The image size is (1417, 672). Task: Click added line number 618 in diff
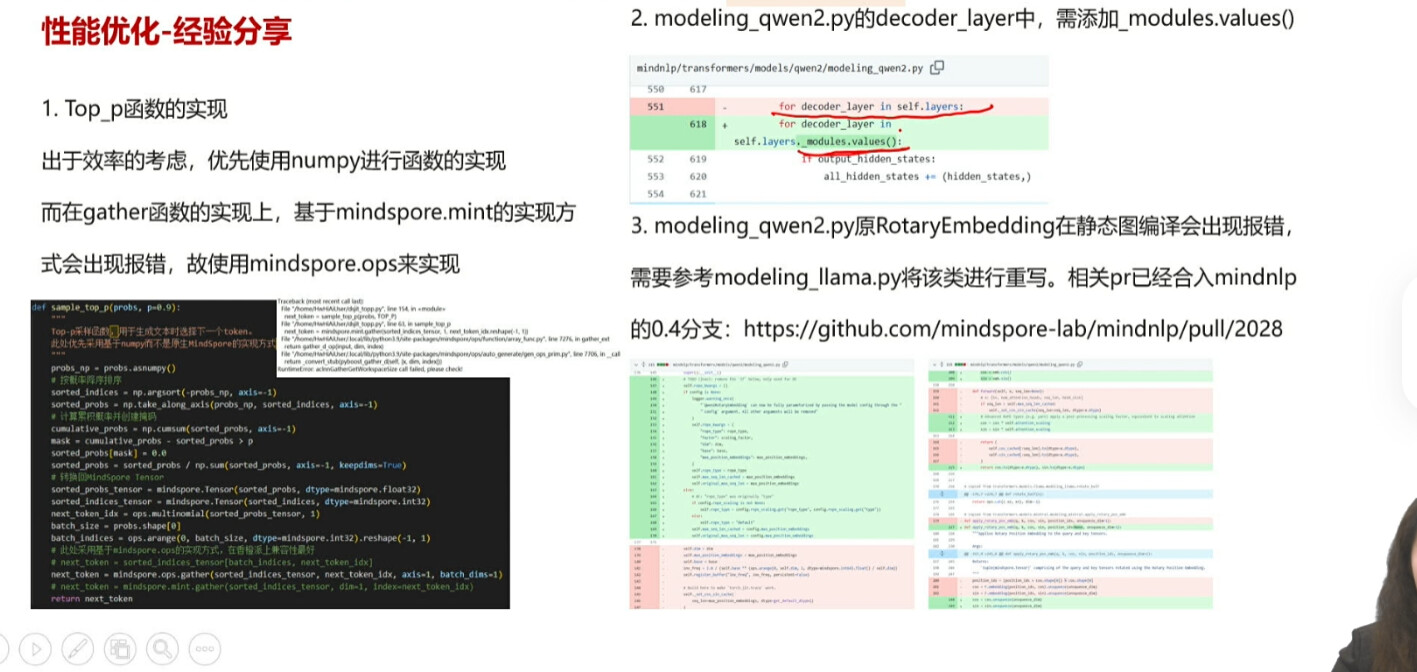(697, 125)
